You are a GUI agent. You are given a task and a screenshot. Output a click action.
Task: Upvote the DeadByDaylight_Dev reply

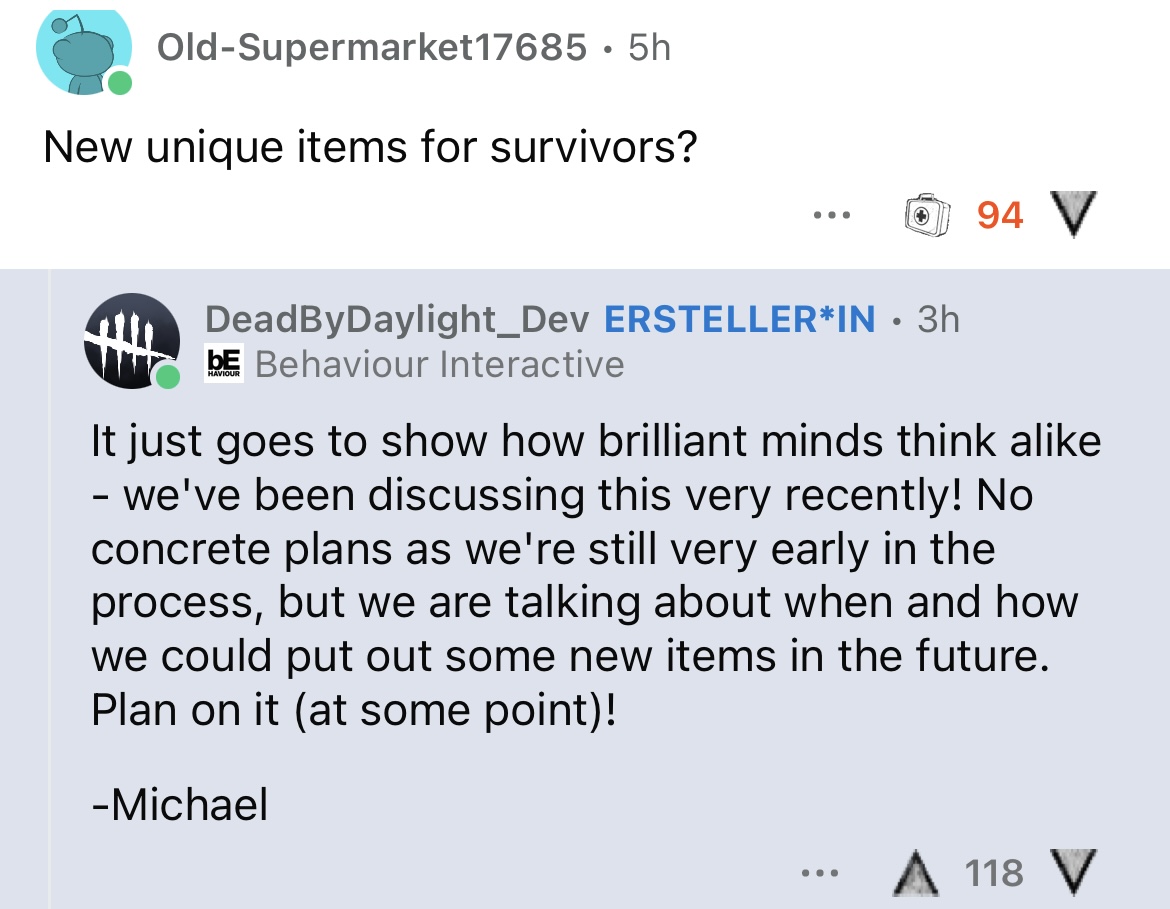[x=916, y=873]
